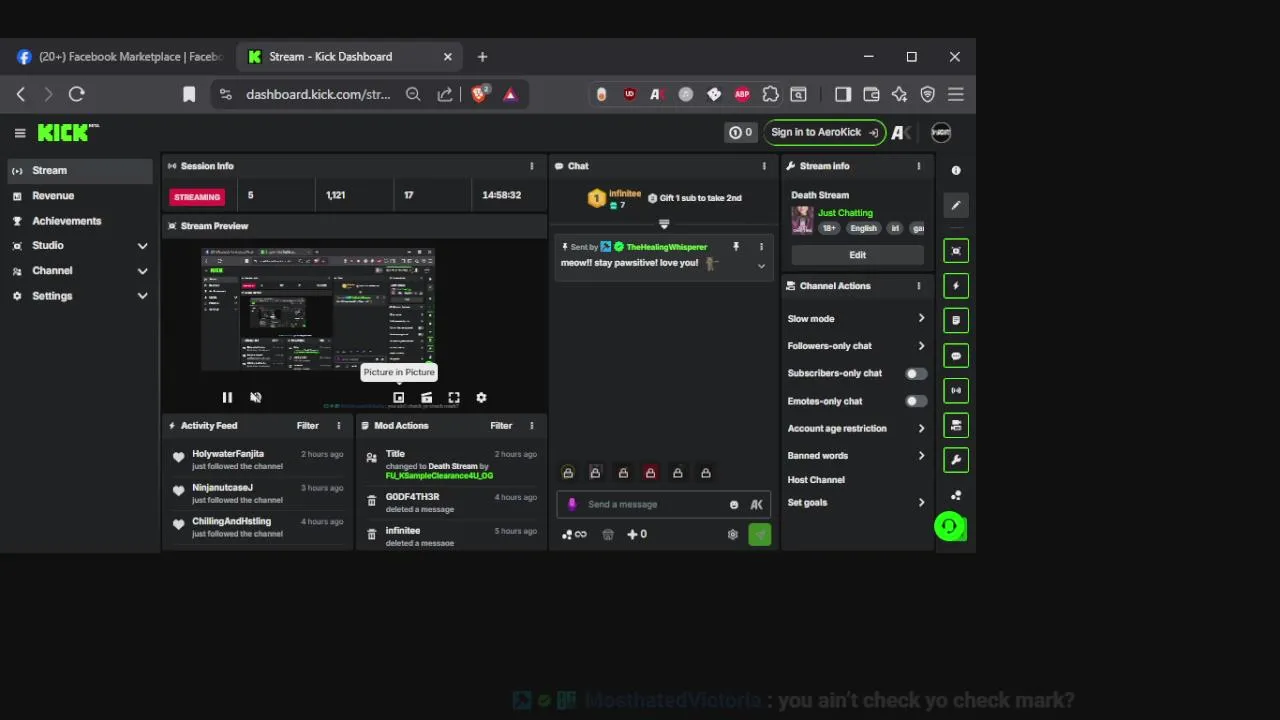The height and width of the screenshot is (720, 1280).
Task: Open Session Info three-dot menu
Action: click(x=531, y=166)
